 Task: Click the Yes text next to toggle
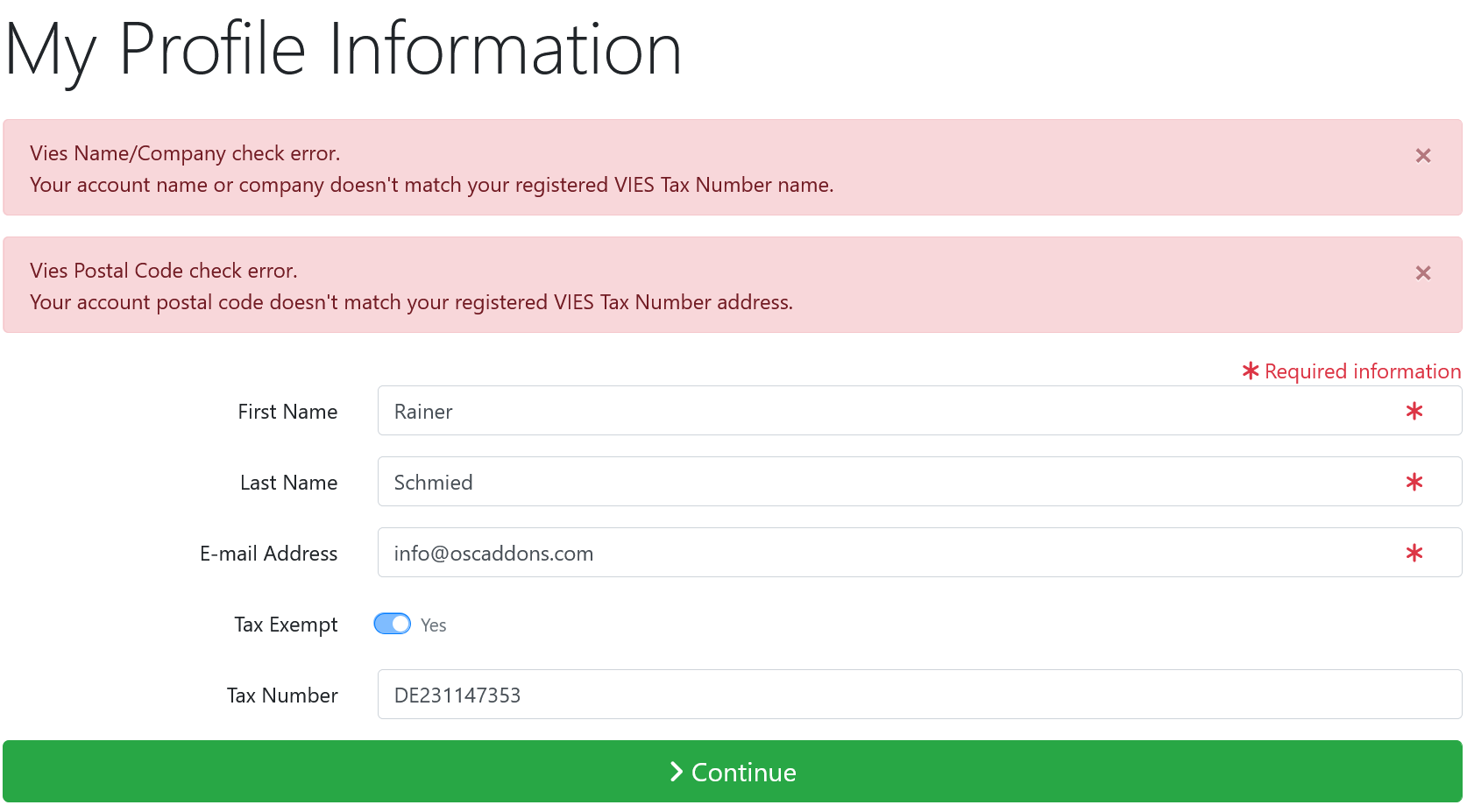tap(433, 625)
